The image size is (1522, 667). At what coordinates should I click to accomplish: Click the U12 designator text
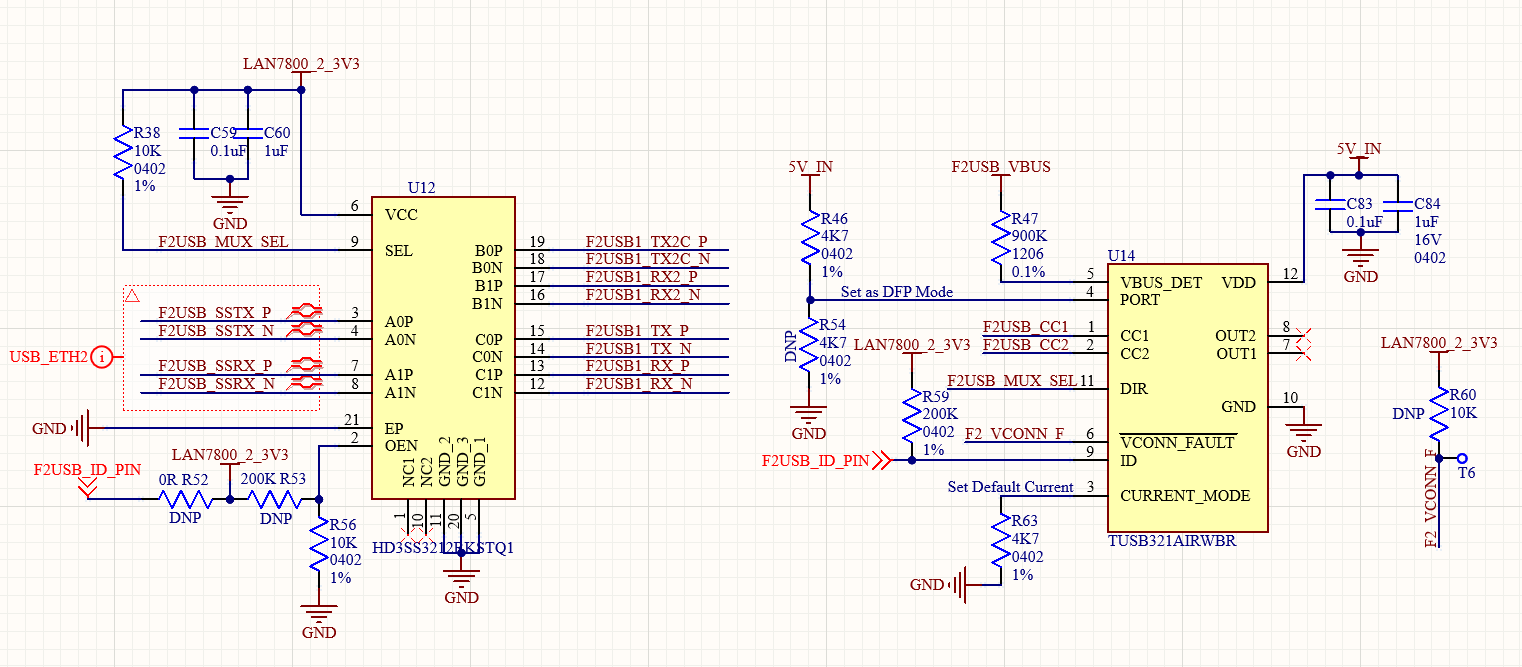(422, 188)
